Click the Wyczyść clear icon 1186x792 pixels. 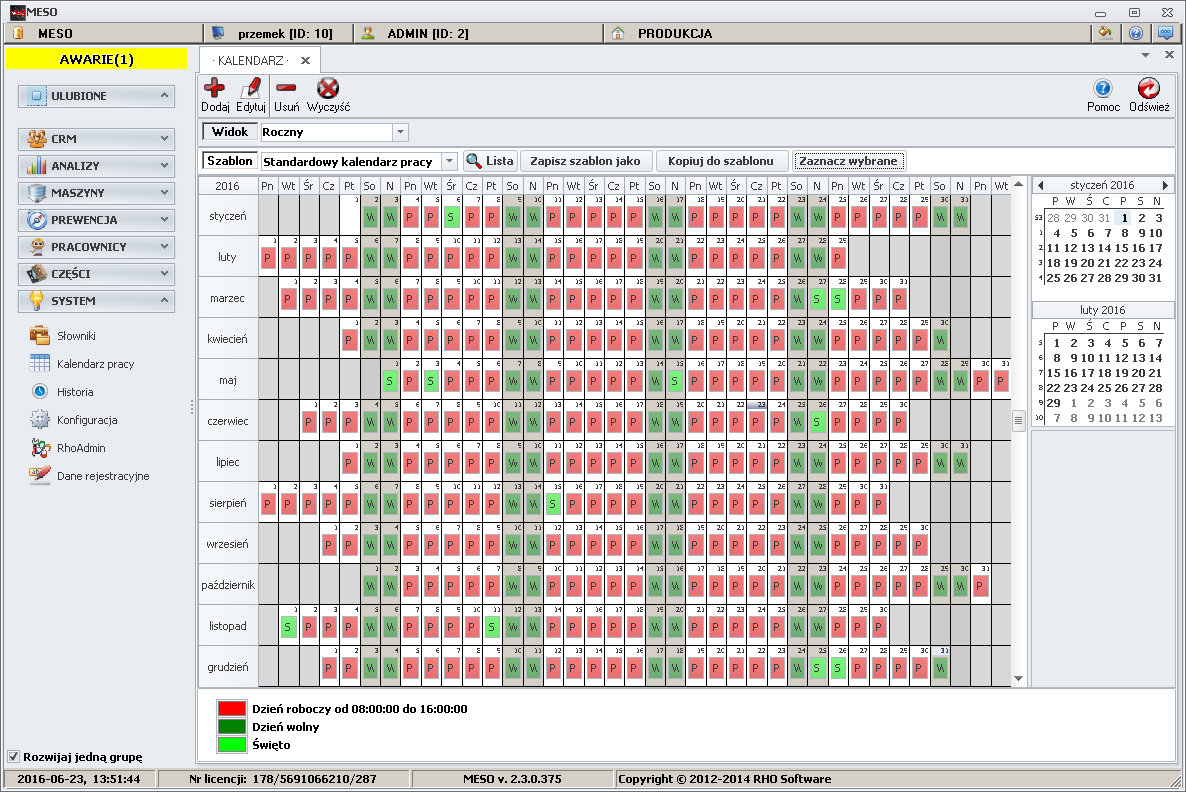click(328, 89)
